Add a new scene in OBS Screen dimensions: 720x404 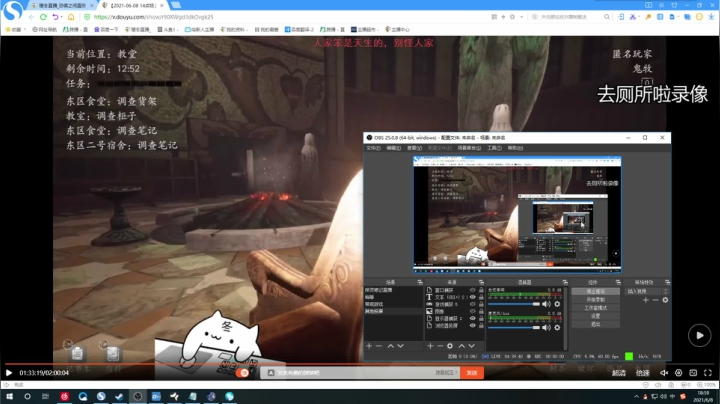369,346
